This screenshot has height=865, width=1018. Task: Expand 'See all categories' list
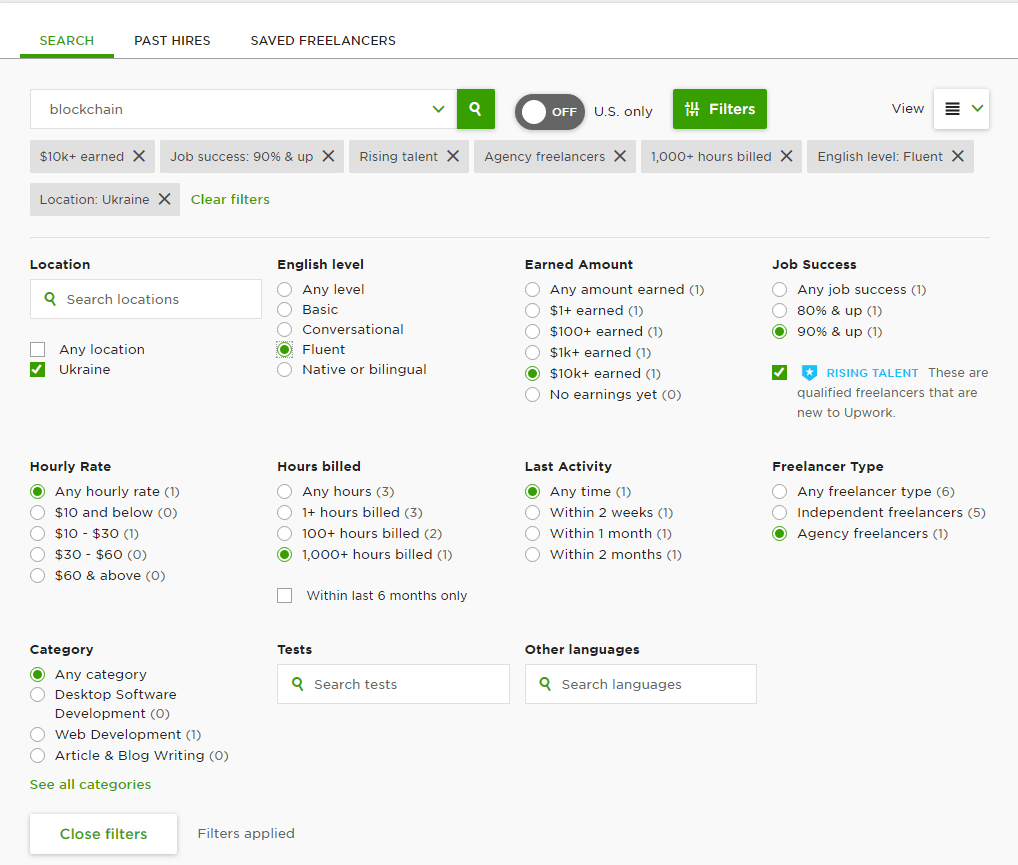pos(90,785)
